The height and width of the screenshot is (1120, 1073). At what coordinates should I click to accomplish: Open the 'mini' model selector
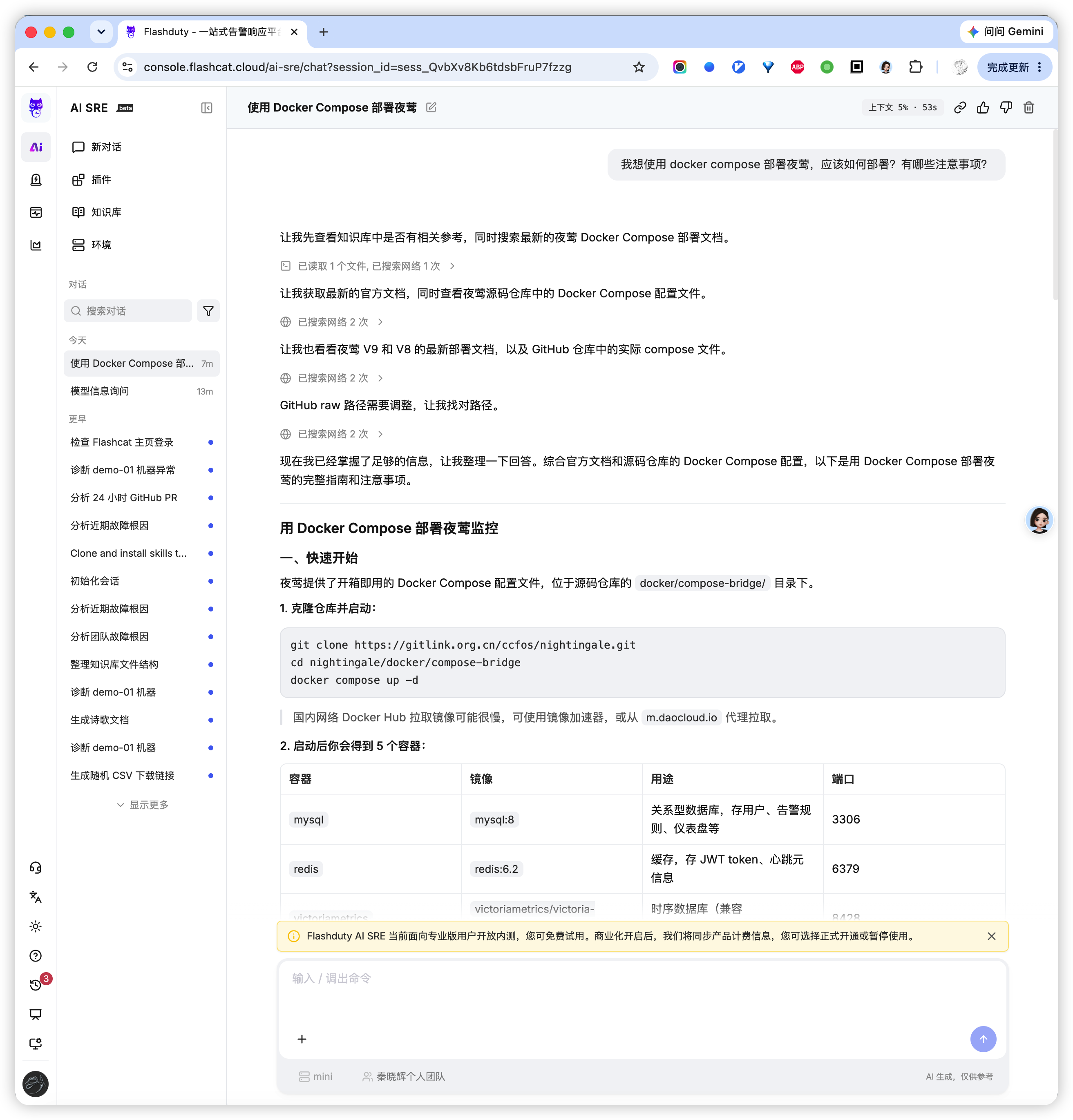(315, 1077)
